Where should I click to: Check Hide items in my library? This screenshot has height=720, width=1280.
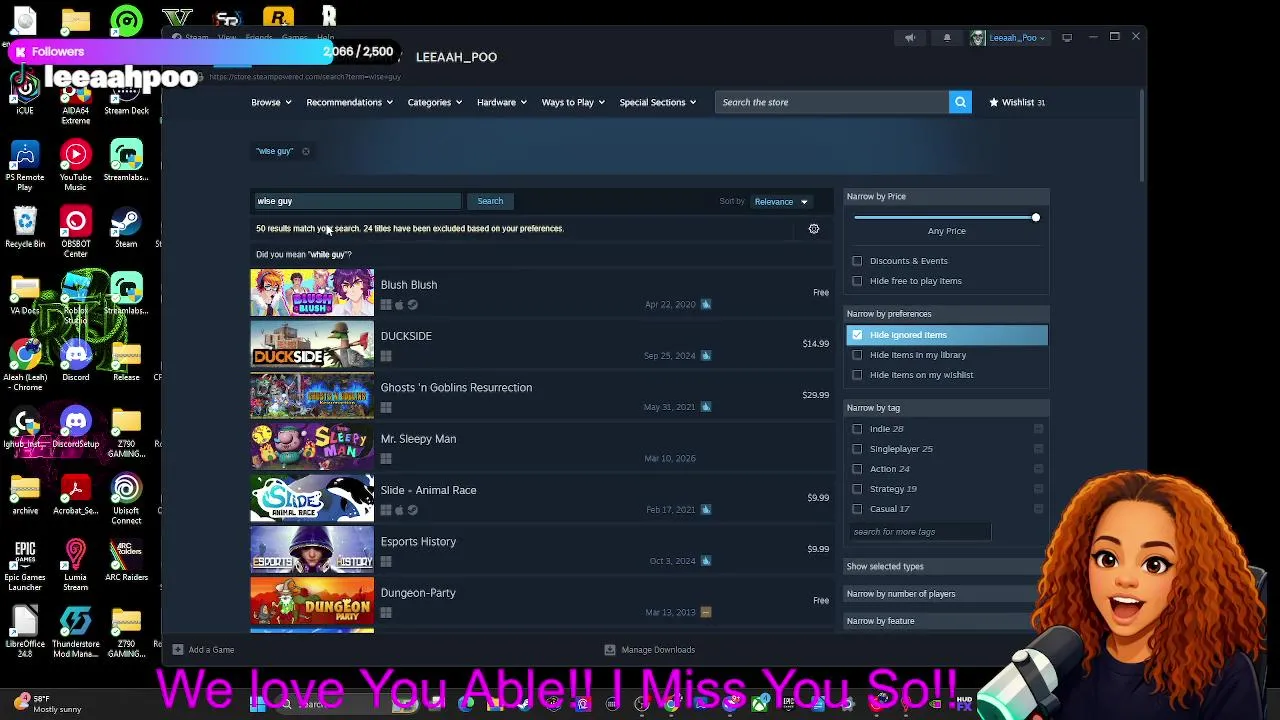point(857,355)
